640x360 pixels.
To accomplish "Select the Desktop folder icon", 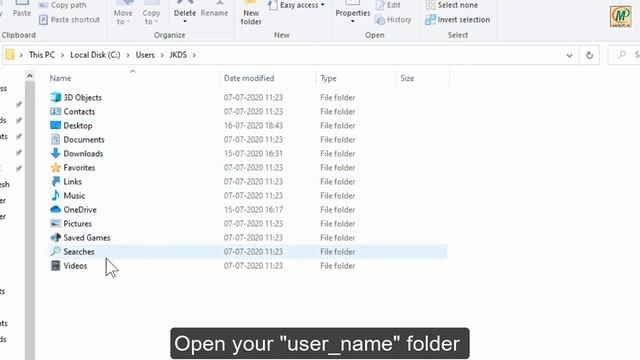I will pos(56,125).
